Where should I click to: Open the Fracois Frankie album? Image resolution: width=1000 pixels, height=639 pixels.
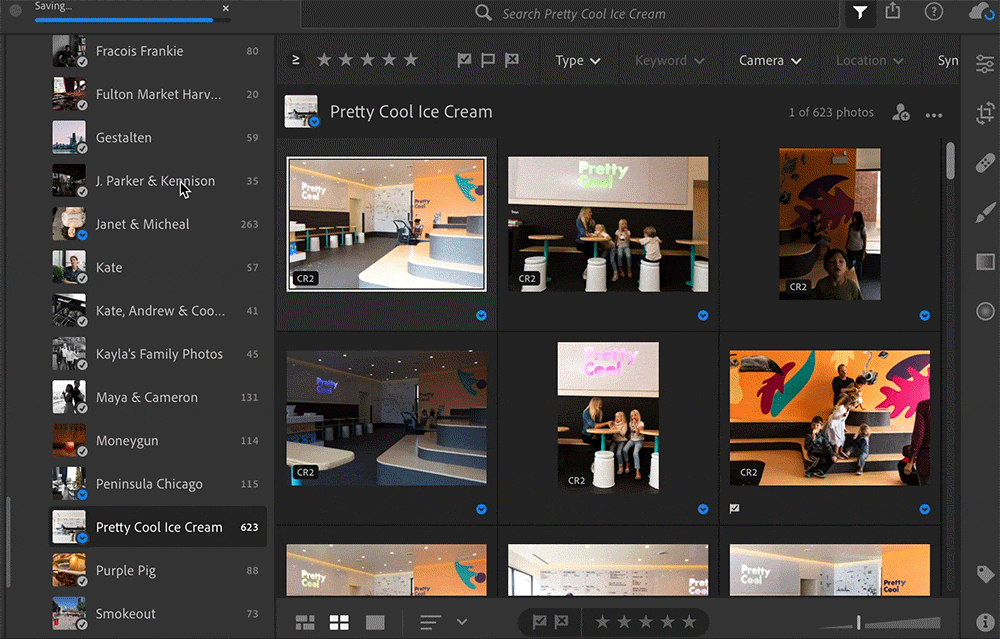(x=158, y=51)
